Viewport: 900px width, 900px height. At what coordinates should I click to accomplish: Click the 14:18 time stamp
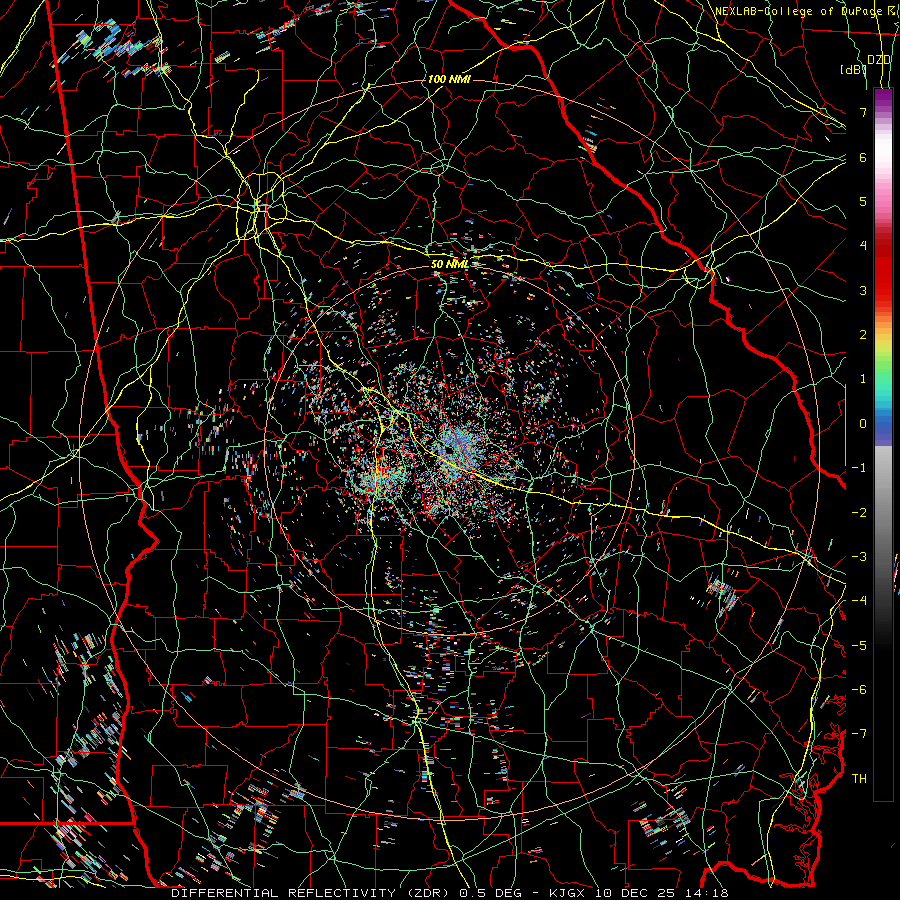708,893
